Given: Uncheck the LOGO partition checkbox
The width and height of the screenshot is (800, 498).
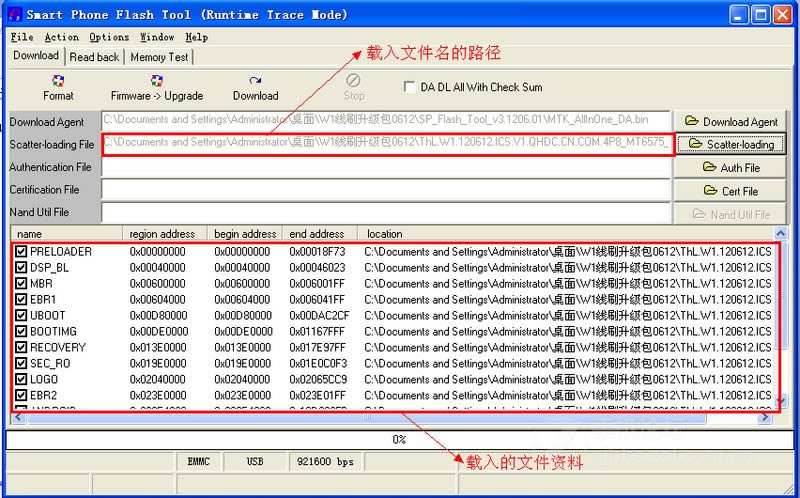Looking at the screenshot, I should tap(21, 380).
